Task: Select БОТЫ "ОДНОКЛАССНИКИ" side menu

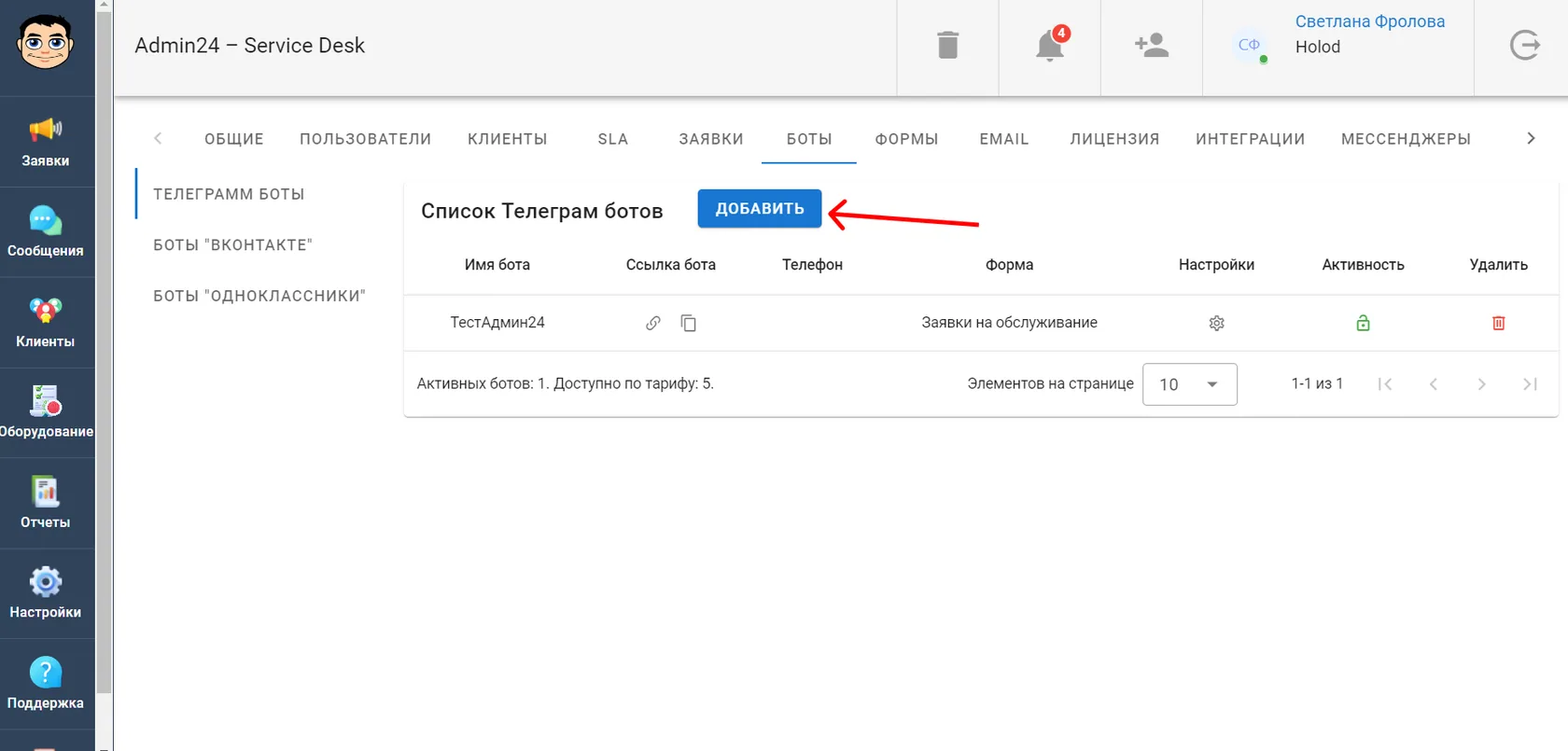Action: [x=259, y=296]
